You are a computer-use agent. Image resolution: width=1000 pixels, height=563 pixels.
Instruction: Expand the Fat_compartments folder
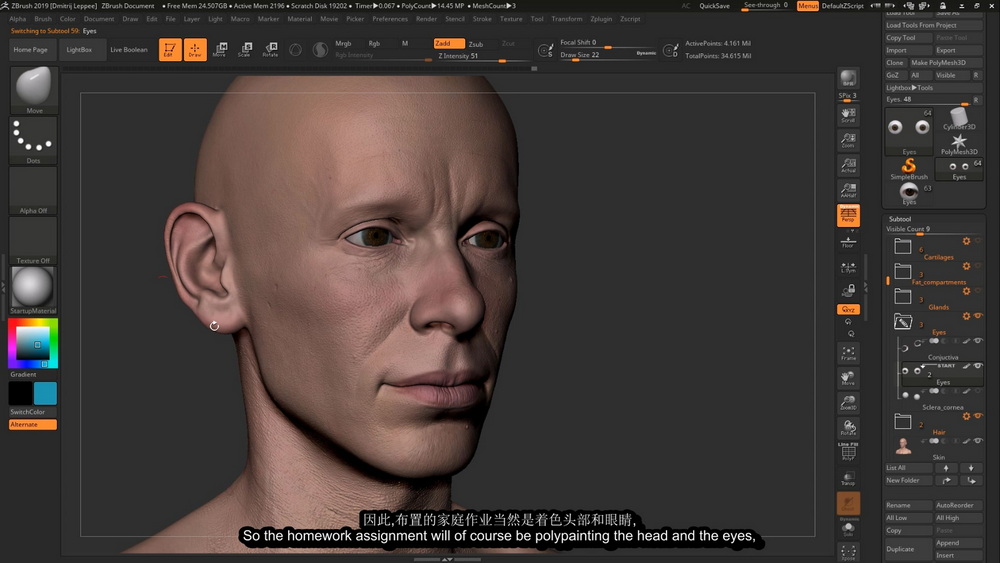pyautogui.click(x=902, y=271)
